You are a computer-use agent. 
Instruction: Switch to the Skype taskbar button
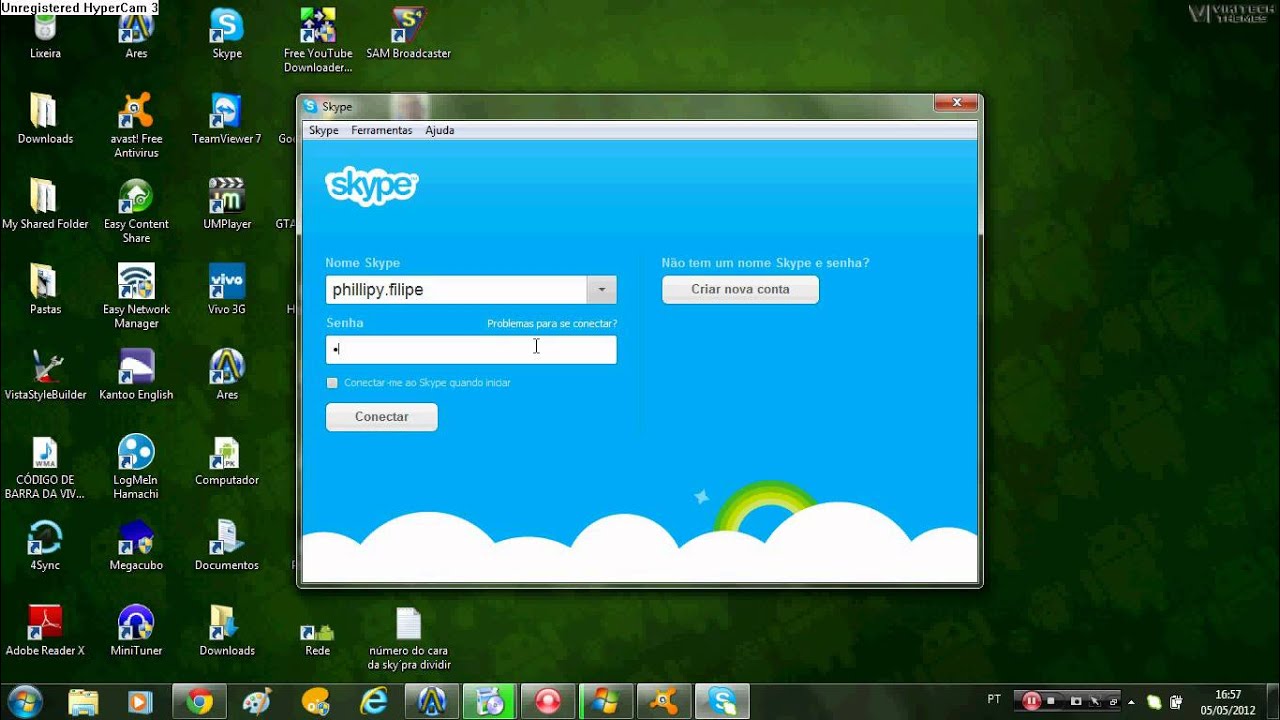(722, 701)
